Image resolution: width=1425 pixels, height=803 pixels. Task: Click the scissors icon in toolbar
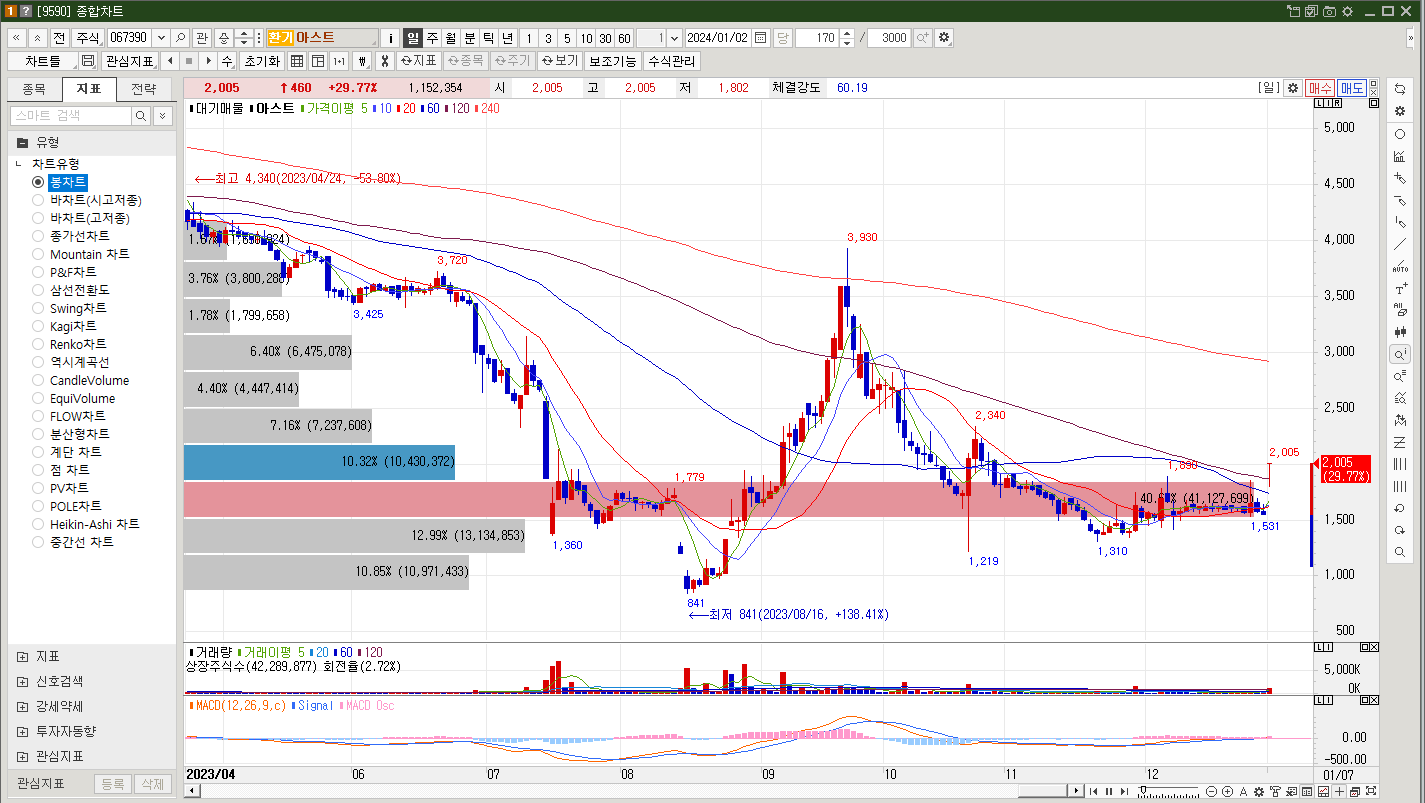(384, 61)
